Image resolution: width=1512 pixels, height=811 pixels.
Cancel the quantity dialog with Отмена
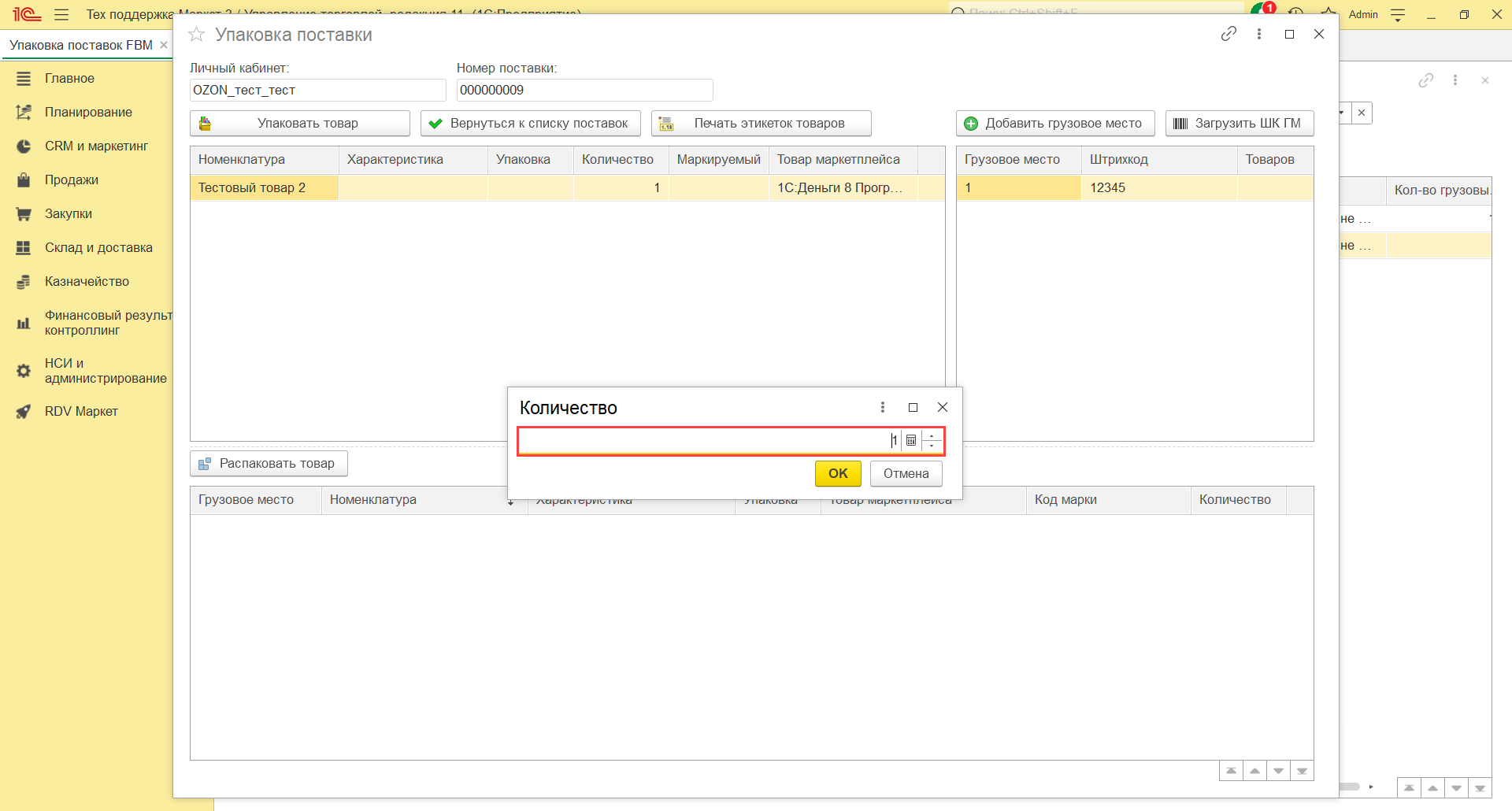tap(906, 474)
